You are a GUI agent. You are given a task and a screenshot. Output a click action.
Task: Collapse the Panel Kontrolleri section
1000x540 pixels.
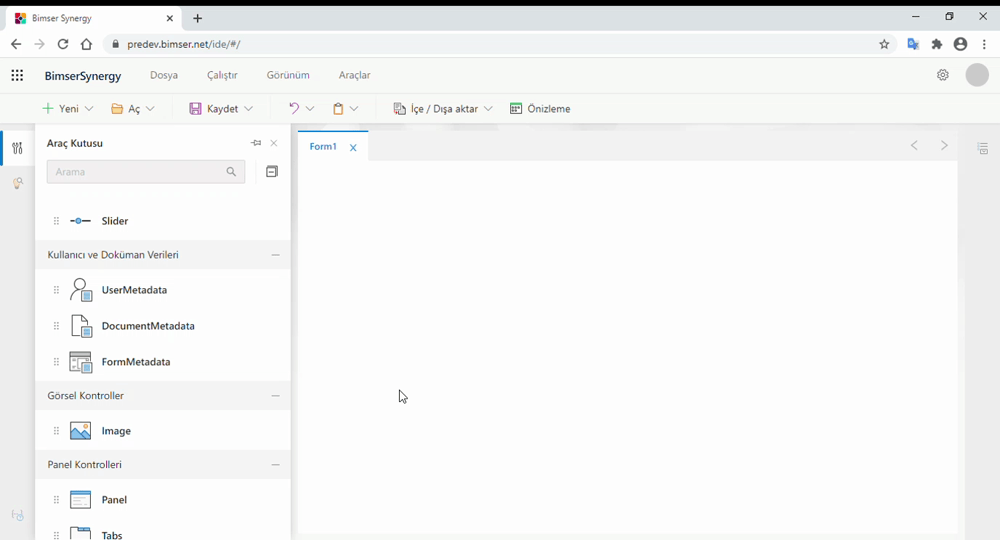click(275, 465)
